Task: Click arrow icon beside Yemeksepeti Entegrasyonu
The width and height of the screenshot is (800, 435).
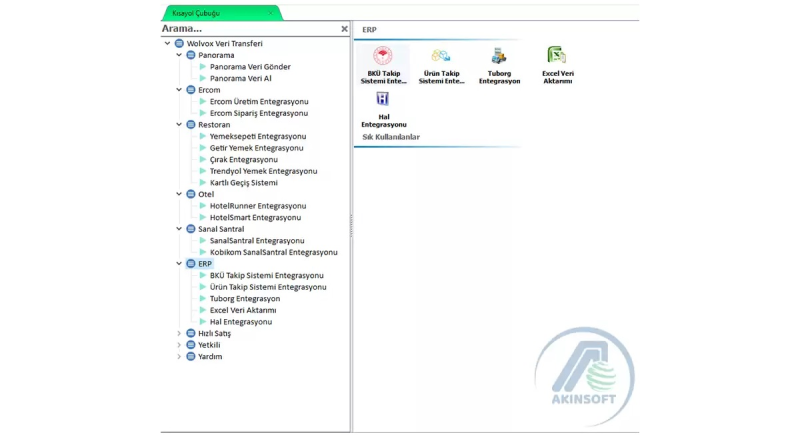Action: [203, 136]
